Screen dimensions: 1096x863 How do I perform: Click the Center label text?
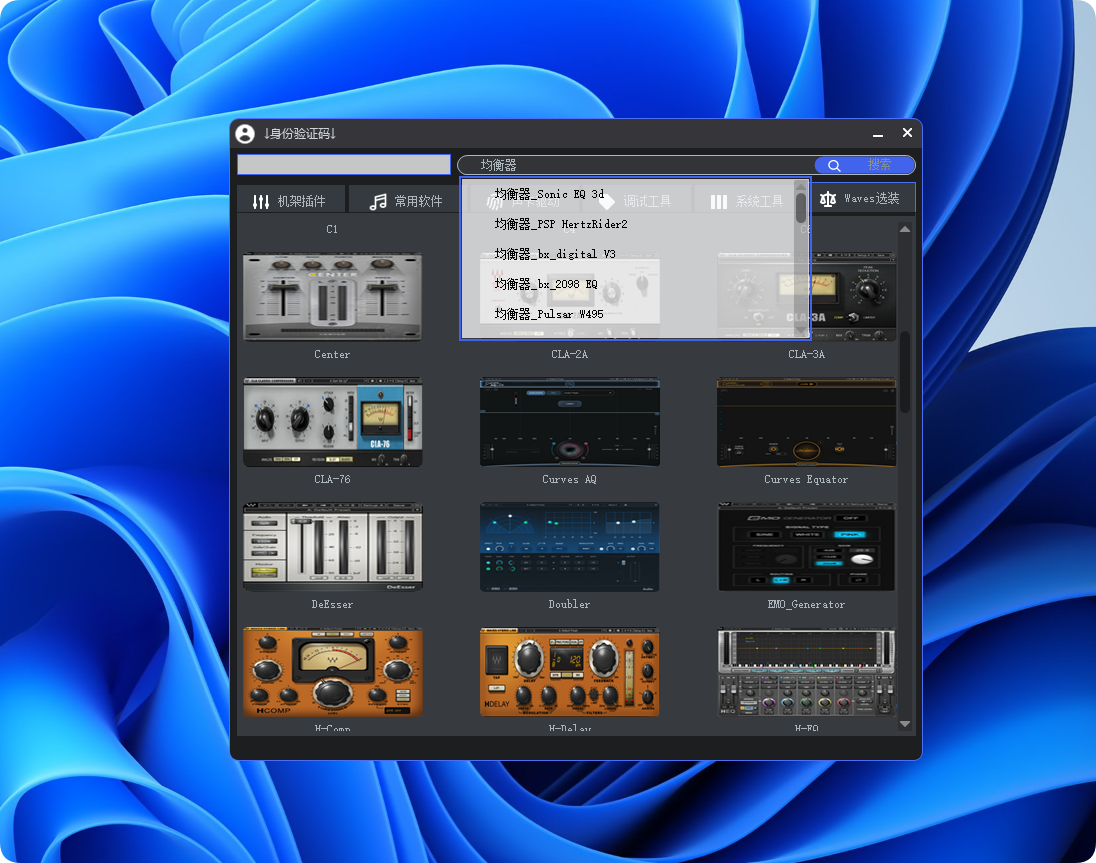(x=332, y=354)
